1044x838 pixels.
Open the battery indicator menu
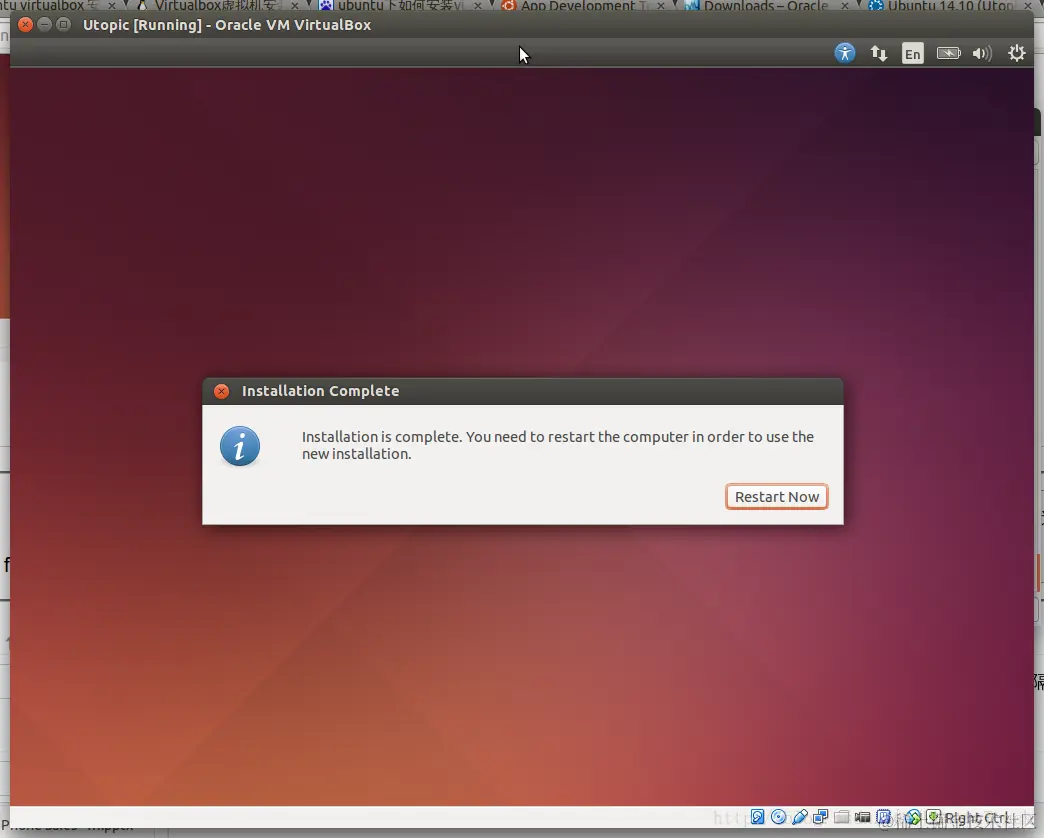click(948, 53)
